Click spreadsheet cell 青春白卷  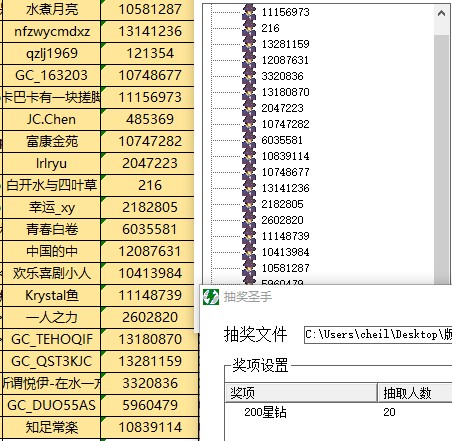[x=51, y=229]
